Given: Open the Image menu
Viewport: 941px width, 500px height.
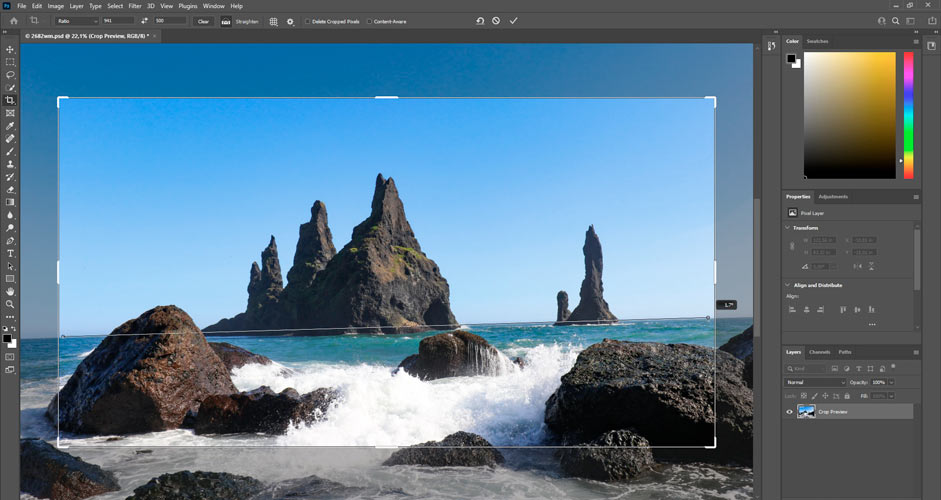Looking at the screenshot, I should [56, 6].
